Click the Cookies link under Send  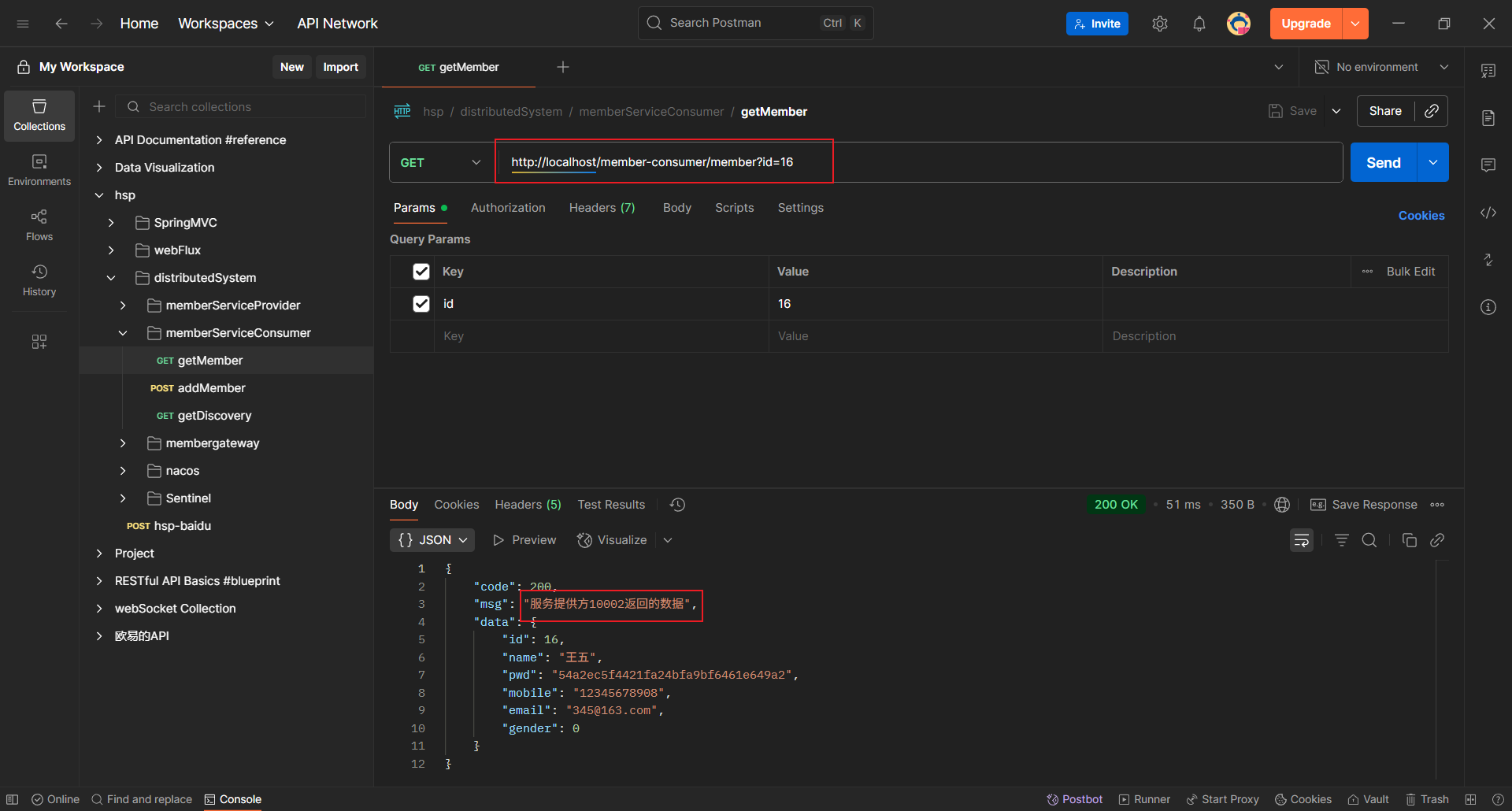tap(1421, 216)
